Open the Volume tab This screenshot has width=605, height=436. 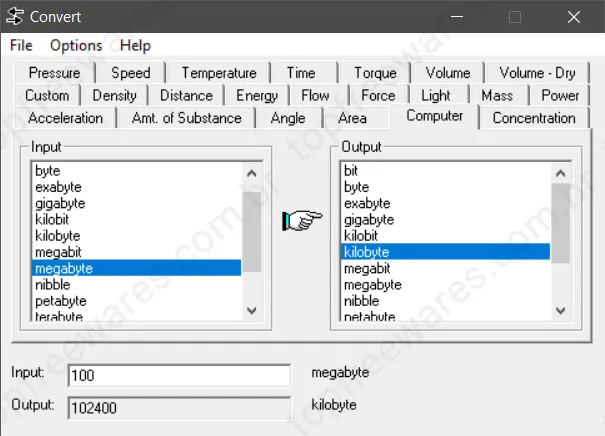(448, 73)
